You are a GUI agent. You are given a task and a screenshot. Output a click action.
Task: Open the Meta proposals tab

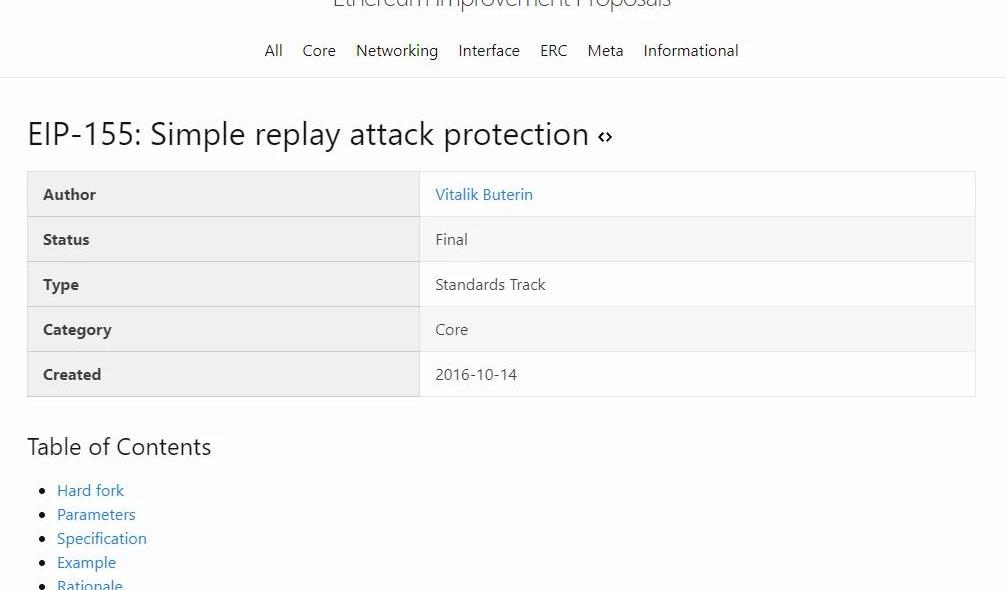(605, 51)
